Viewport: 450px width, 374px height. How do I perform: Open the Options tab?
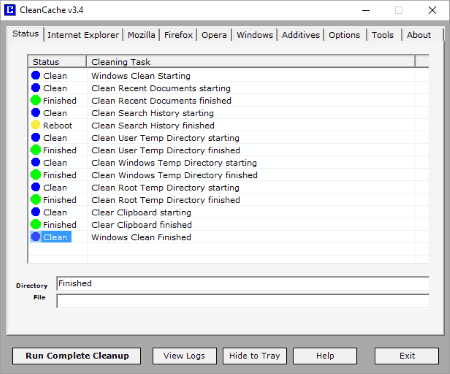[x=344, y=35]
